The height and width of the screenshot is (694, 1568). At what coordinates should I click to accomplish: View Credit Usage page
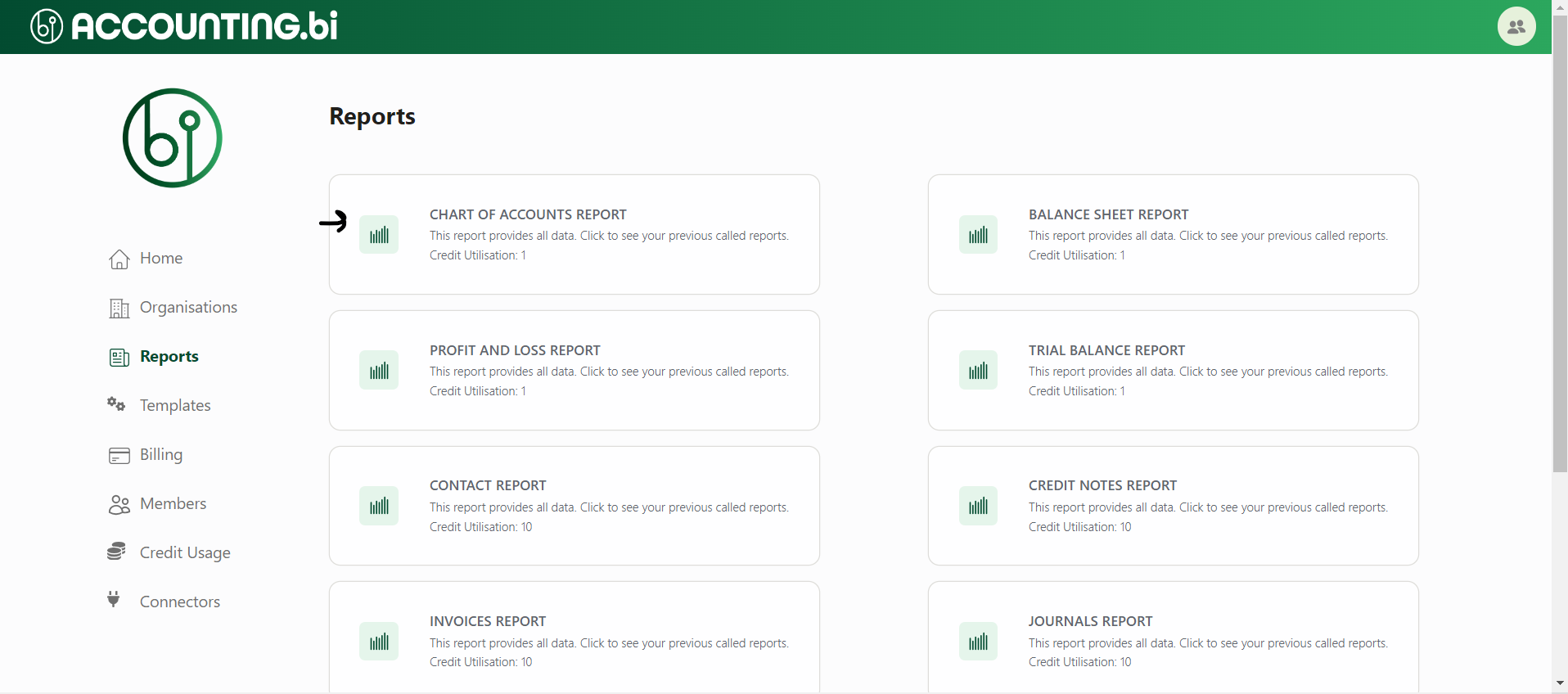[185, 553]
